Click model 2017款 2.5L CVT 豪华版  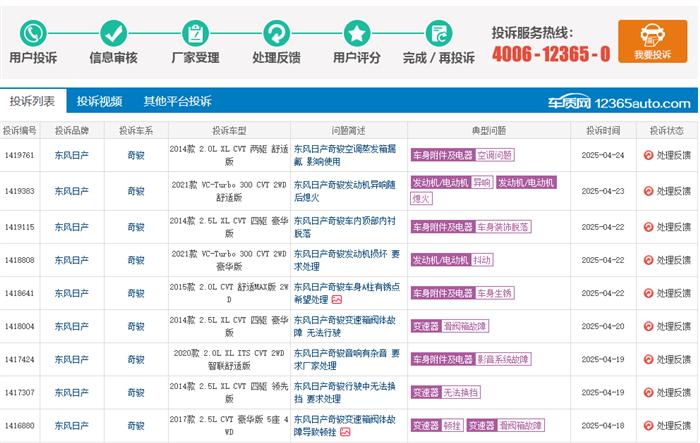click(229, 425)
